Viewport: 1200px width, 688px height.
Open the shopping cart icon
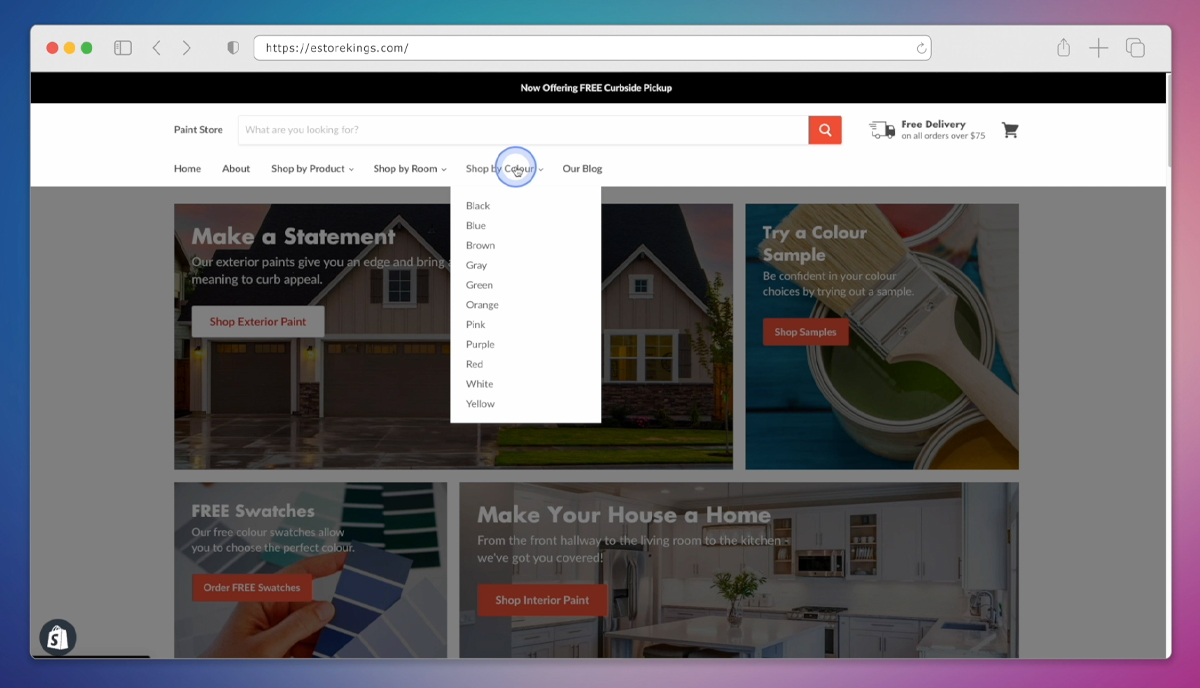click(x=1010, y=129)
